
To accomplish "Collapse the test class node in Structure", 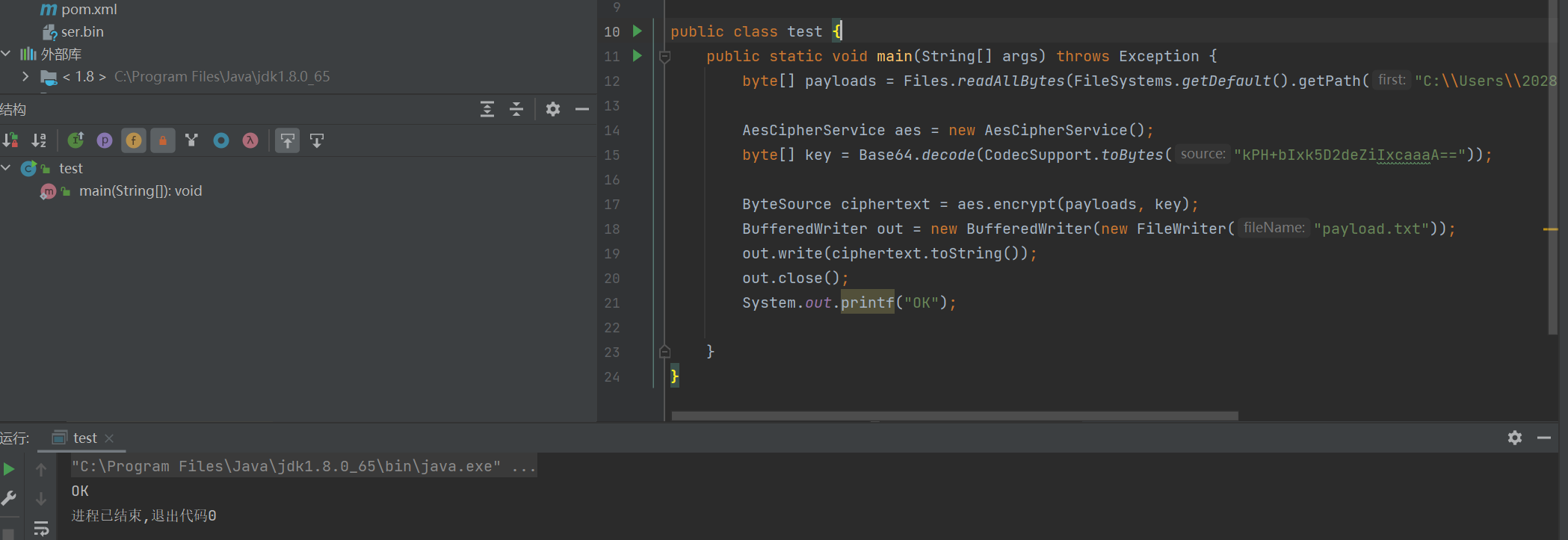I will 6,168.
